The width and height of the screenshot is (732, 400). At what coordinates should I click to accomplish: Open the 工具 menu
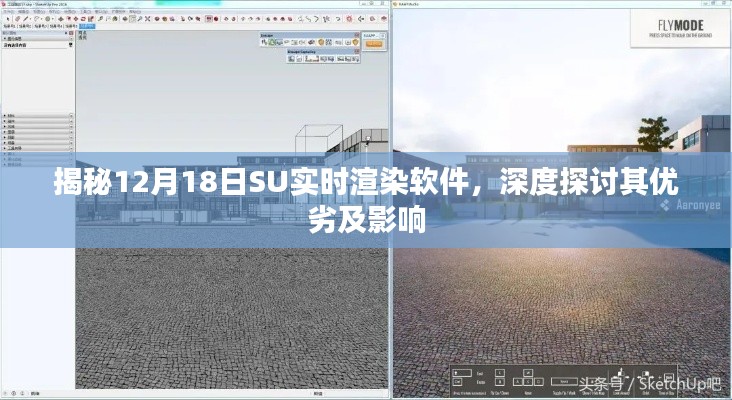click(86, 12)
